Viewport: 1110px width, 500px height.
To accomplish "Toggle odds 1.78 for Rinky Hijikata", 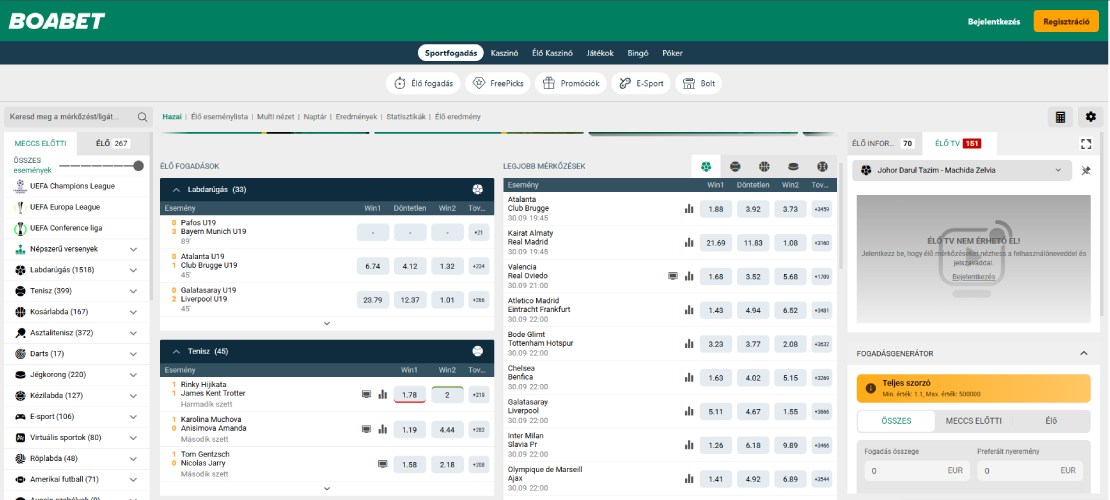I will pos(410,395).
